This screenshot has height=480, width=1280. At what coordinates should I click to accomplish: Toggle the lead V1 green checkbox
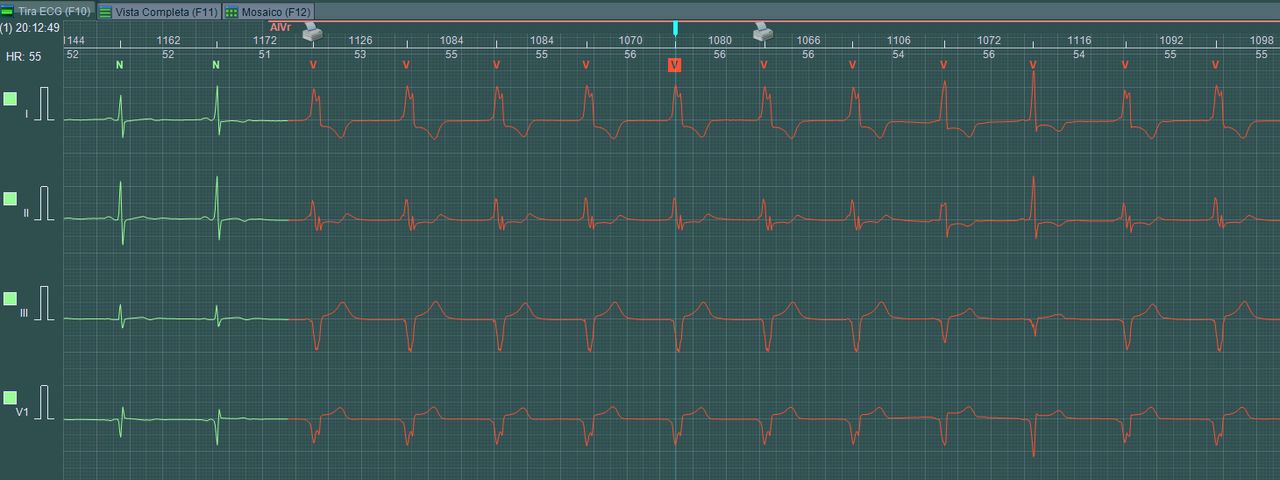click(11, 398)
